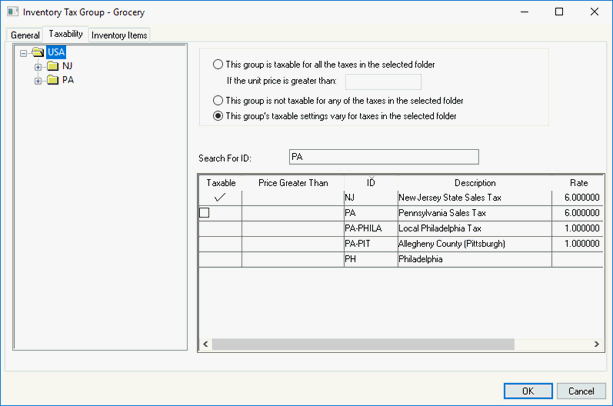The height and width of the screenshot is (406, 613).
Task: Click the Description column header
Action: click(x=474, y=183)
